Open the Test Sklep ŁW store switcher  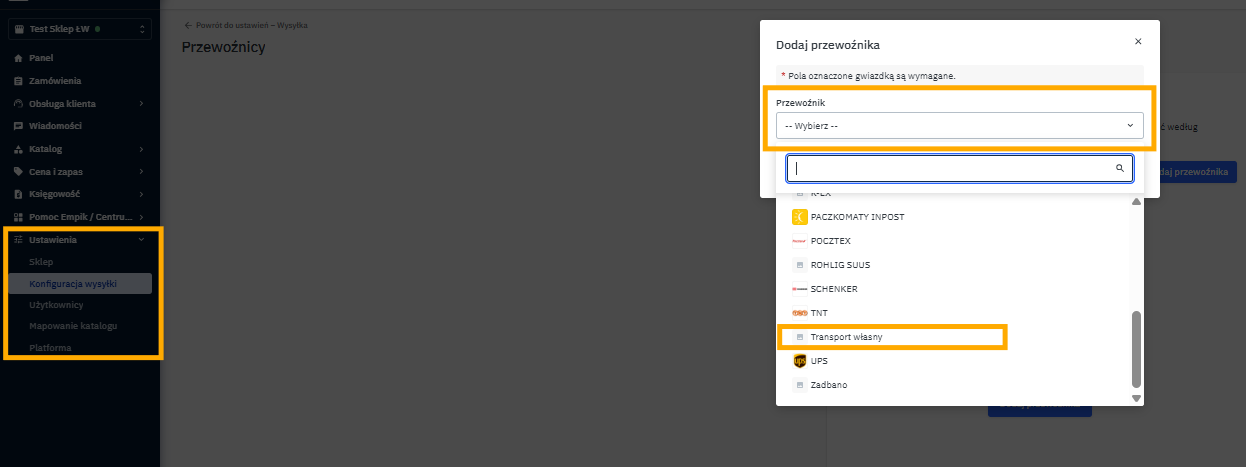[80, 29]
